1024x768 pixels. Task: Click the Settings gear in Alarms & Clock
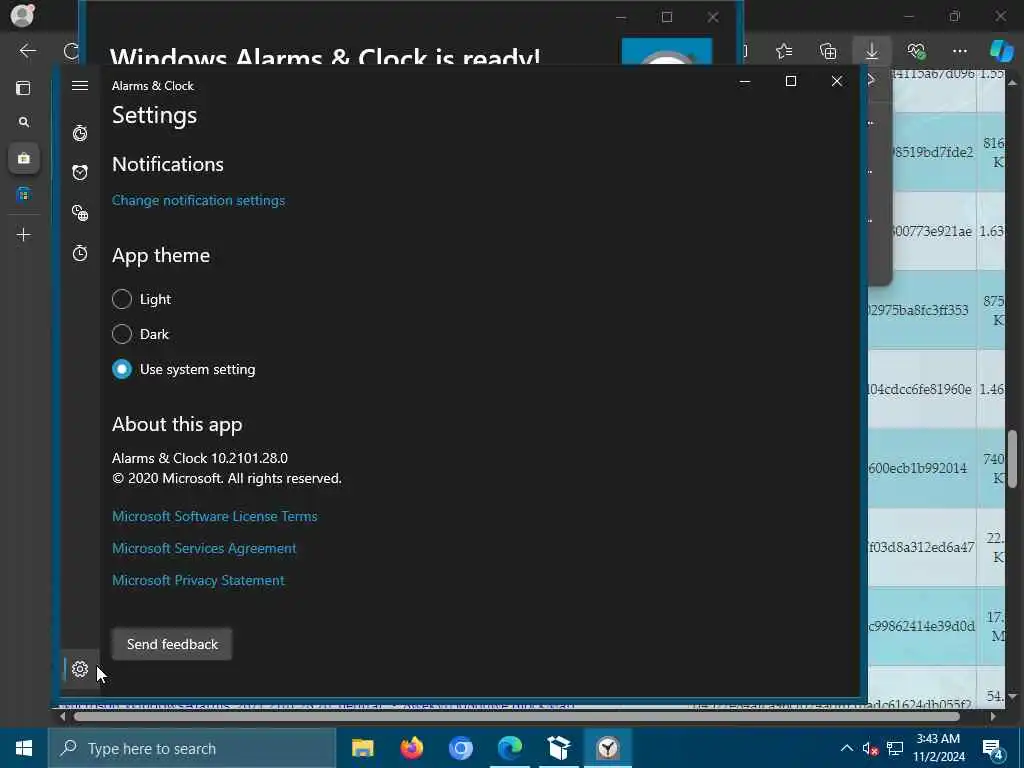coord(80,669)
